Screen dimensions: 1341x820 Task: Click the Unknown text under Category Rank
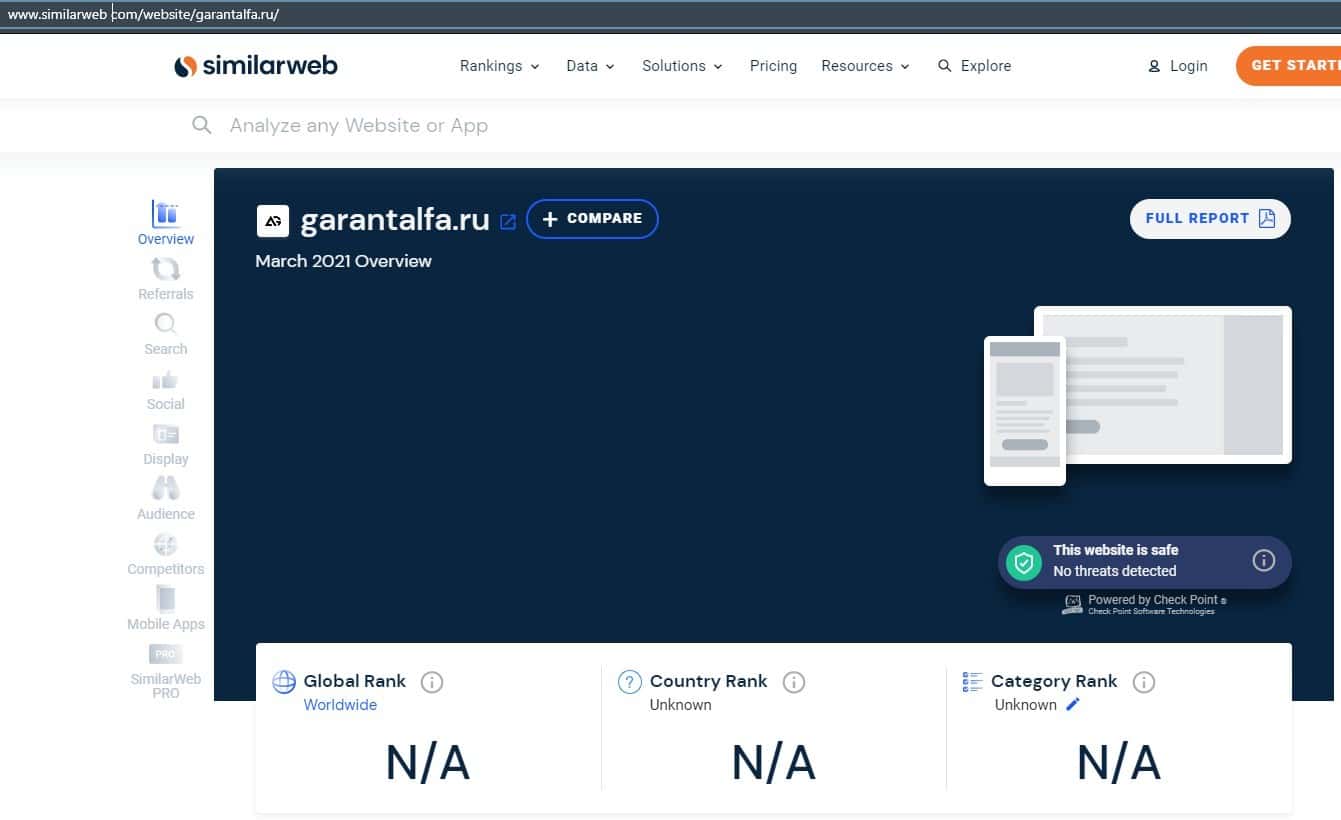(1026, 705)
